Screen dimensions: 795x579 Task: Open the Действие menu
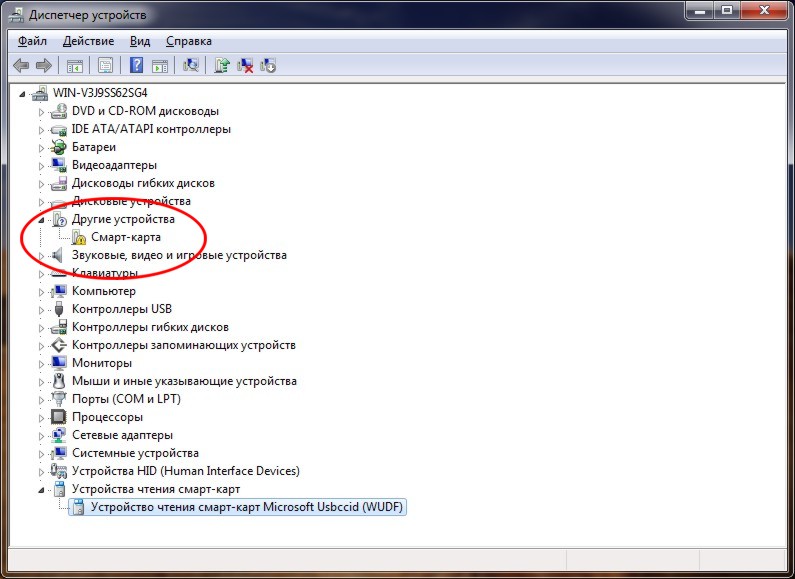point(88,41)
